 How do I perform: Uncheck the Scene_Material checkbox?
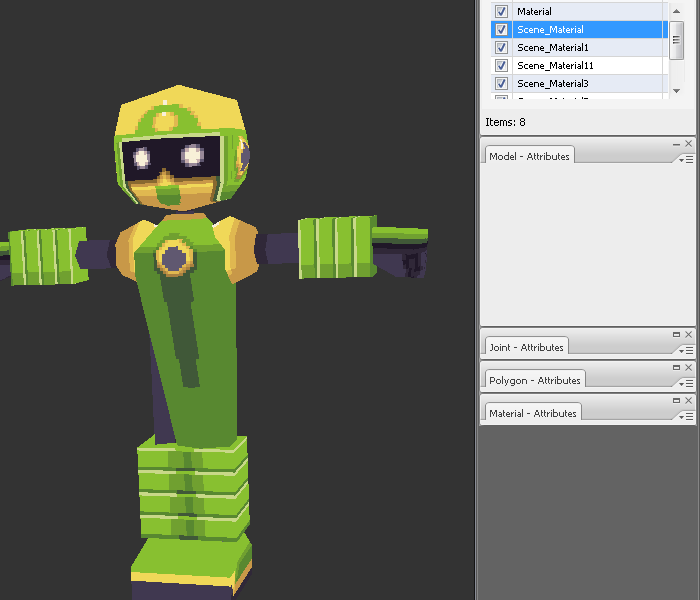pyautogui.click(x=501, y=29)
